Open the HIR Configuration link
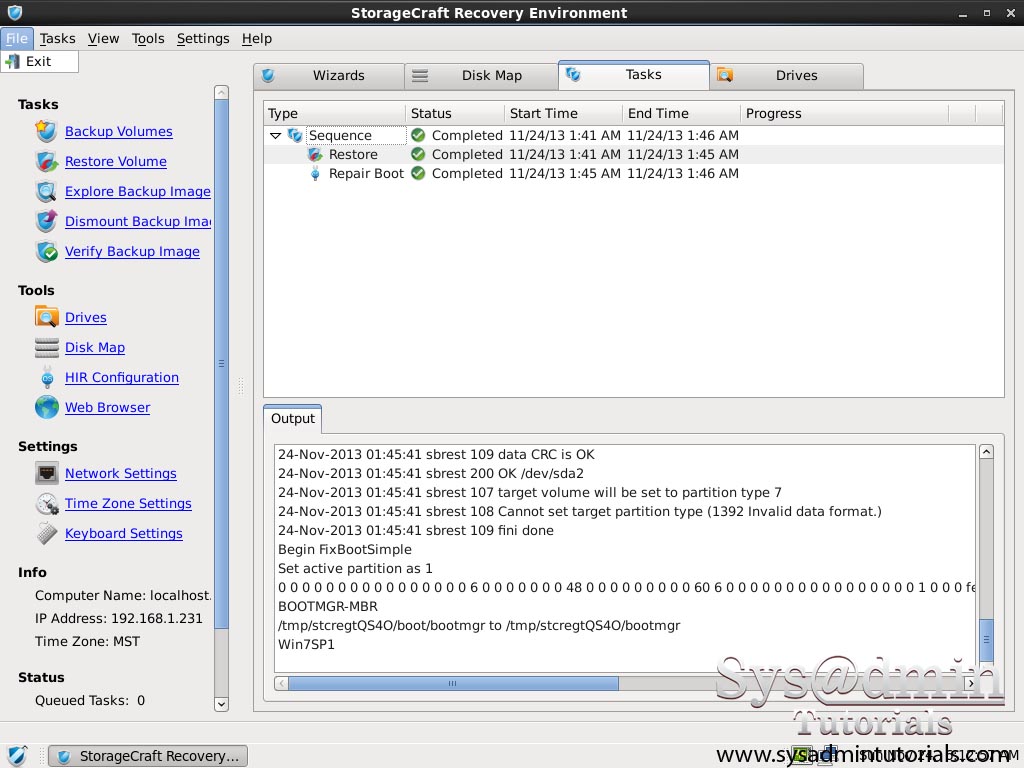1024x768 pixels. (121, 377)
